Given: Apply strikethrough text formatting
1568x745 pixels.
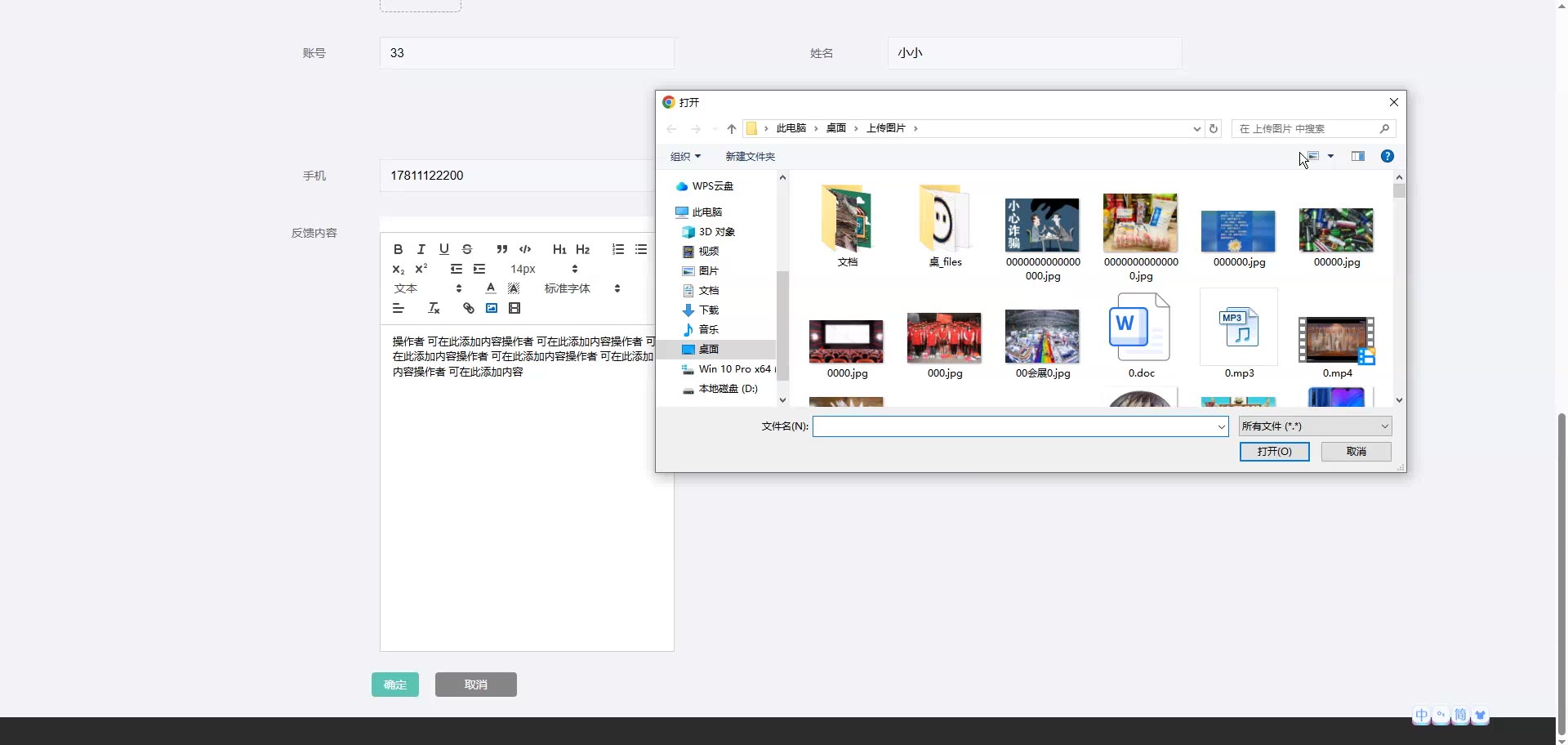Looking at the screenshot, I should [x=467, y=249].
